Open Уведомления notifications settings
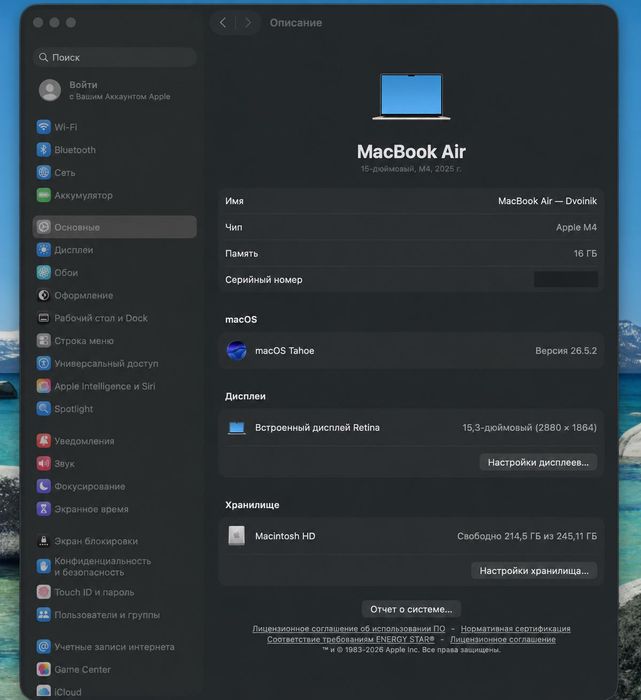This screenshot has height=700, width=641. [x=115, y=441]
